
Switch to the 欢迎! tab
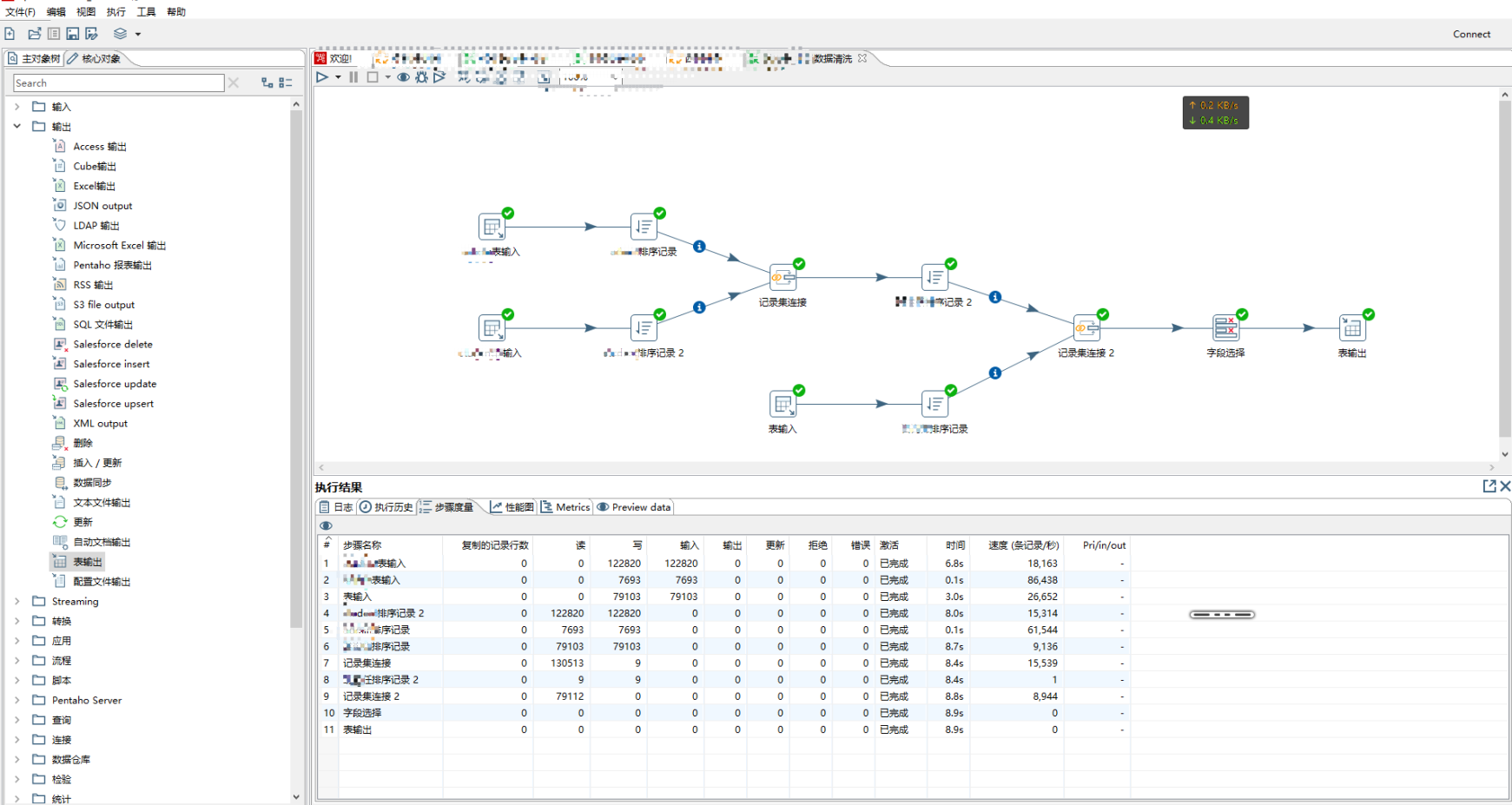click(334, 58)
